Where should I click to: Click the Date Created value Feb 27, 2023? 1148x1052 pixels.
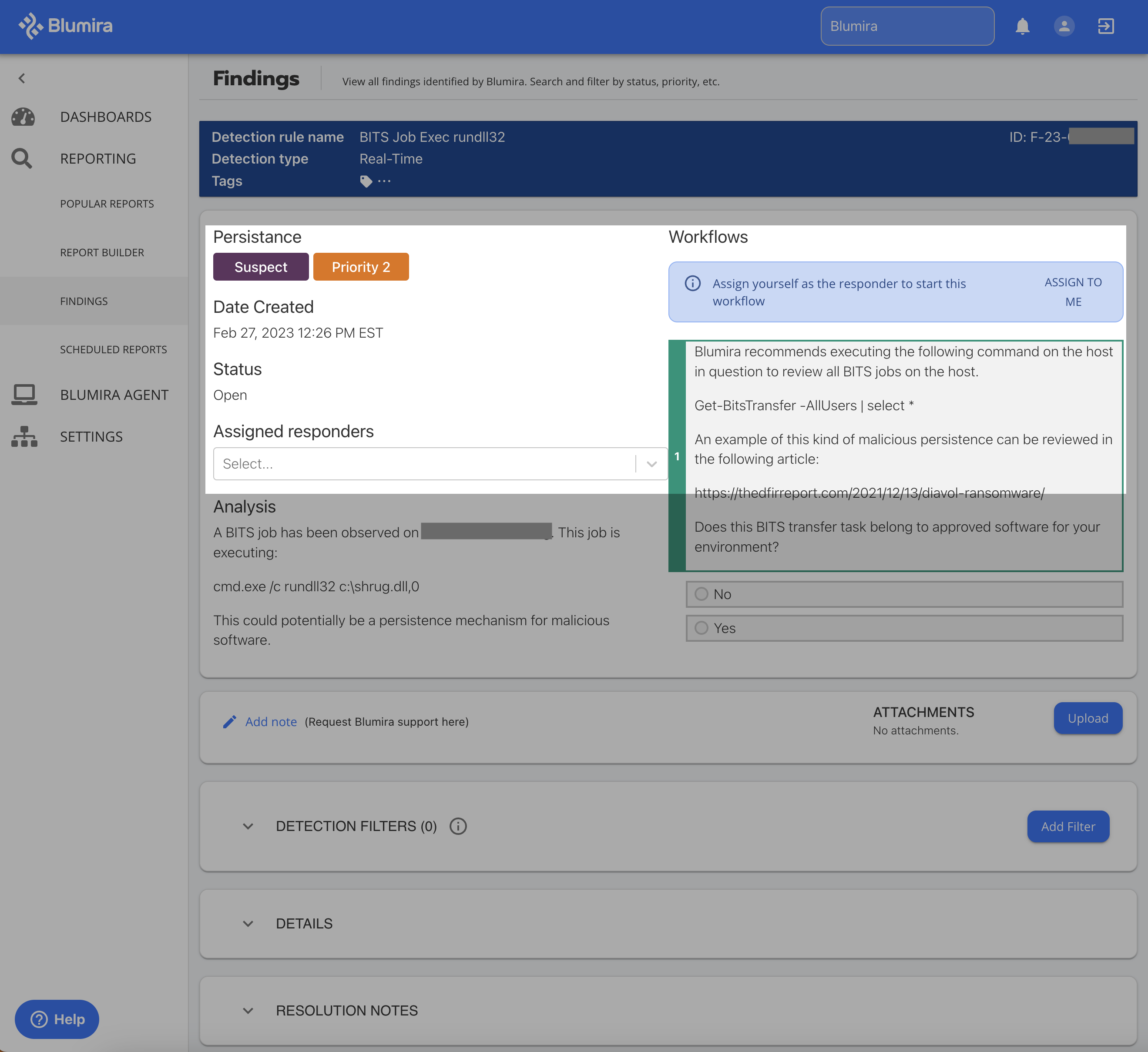298,333
